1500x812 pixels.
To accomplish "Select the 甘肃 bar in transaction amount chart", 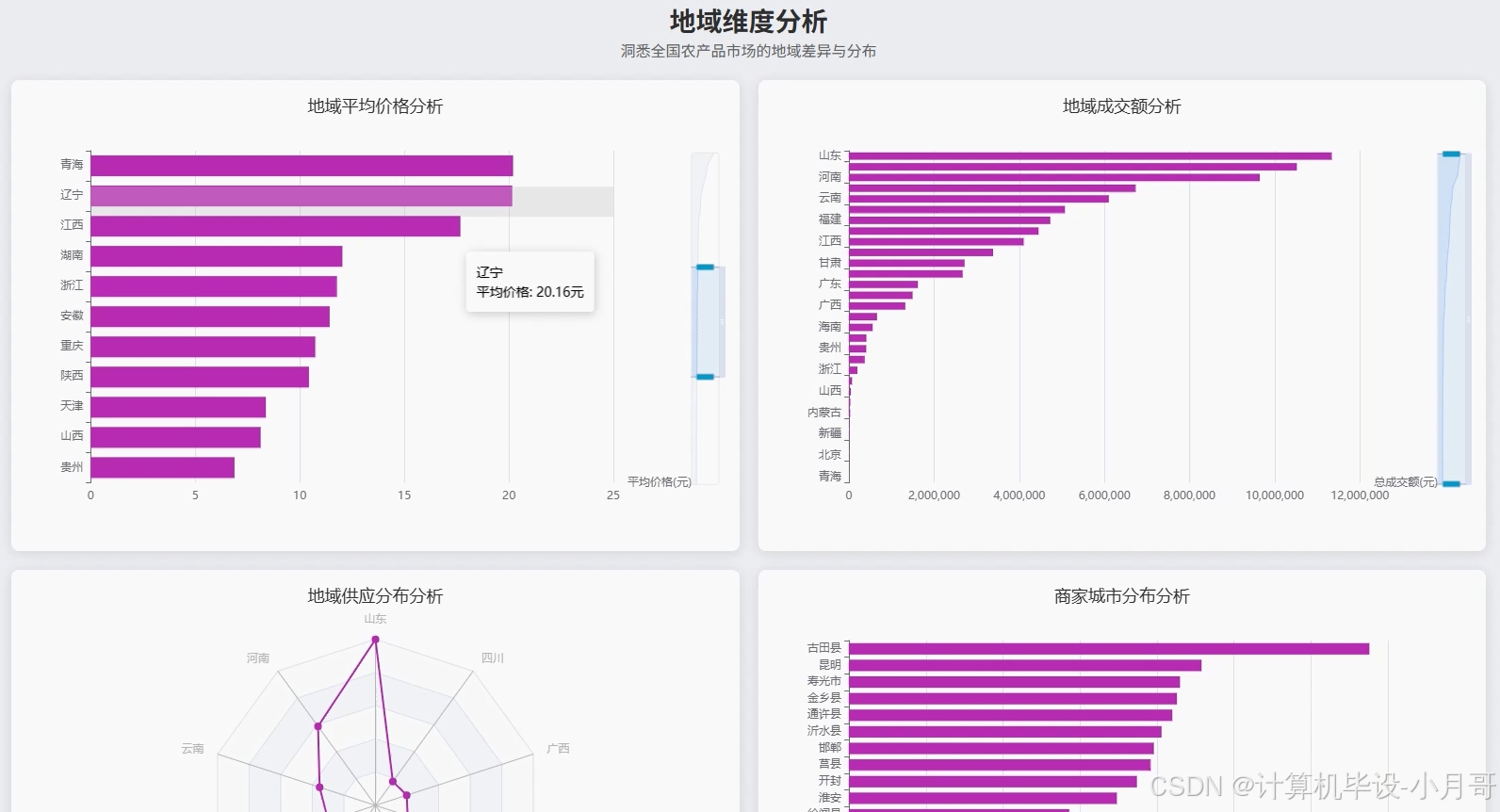I will (906, 263).
